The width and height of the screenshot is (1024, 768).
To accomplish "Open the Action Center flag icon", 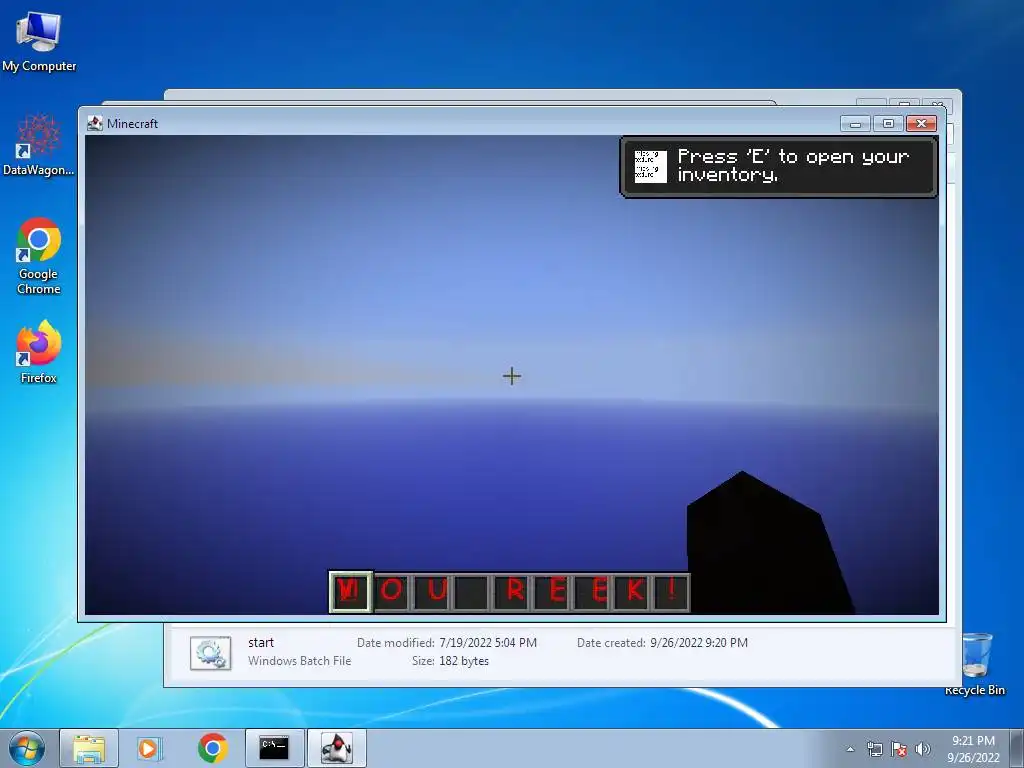I will 899,749.
